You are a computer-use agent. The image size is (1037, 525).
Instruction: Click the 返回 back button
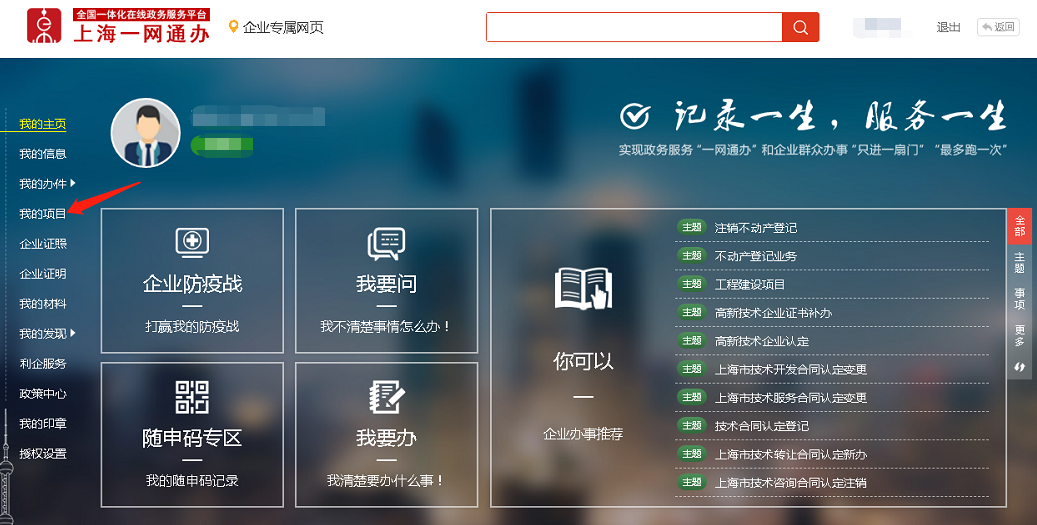pyautogui.click(x=998, y=27)
